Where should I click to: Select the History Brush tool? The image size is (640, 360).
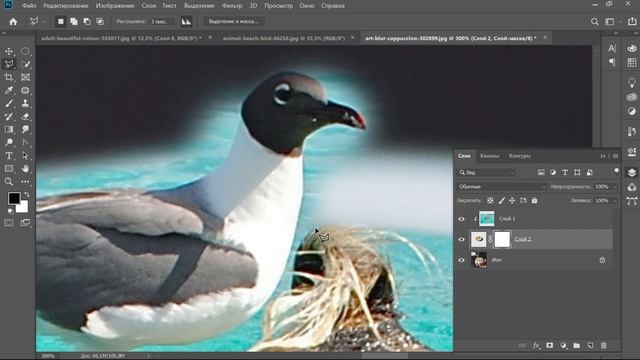[9, 116]
